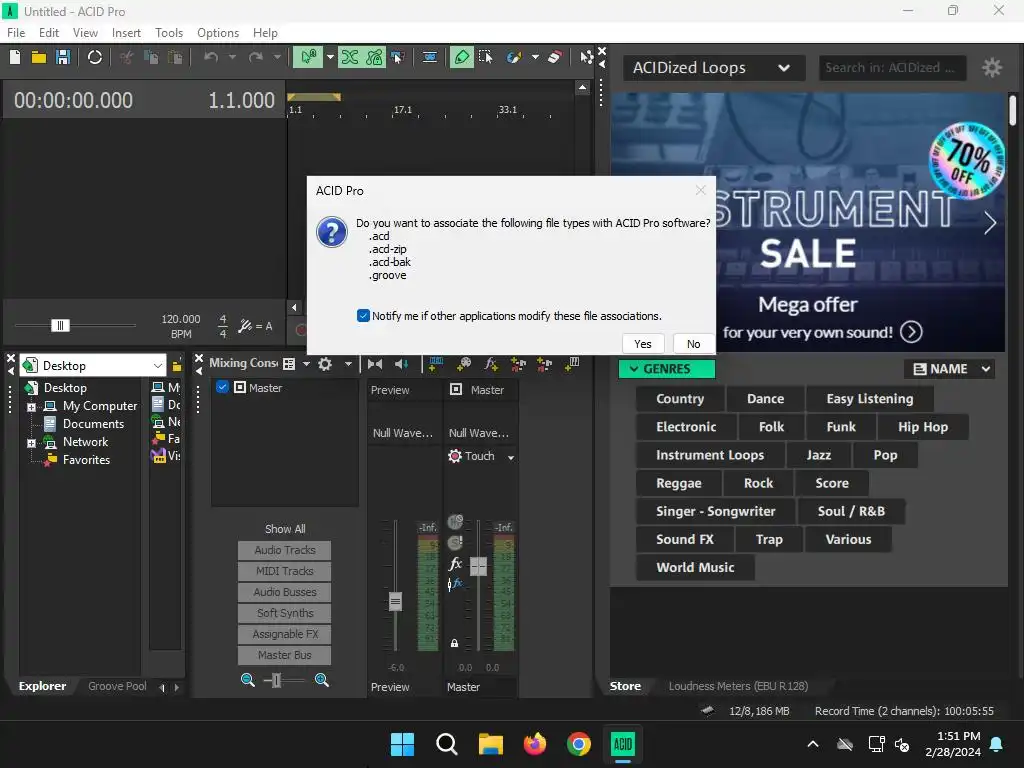The width and height of the screenshot is (1024, 768).
Task: Zoom in with the plus magnifier icon
Action: coord(321,680)
